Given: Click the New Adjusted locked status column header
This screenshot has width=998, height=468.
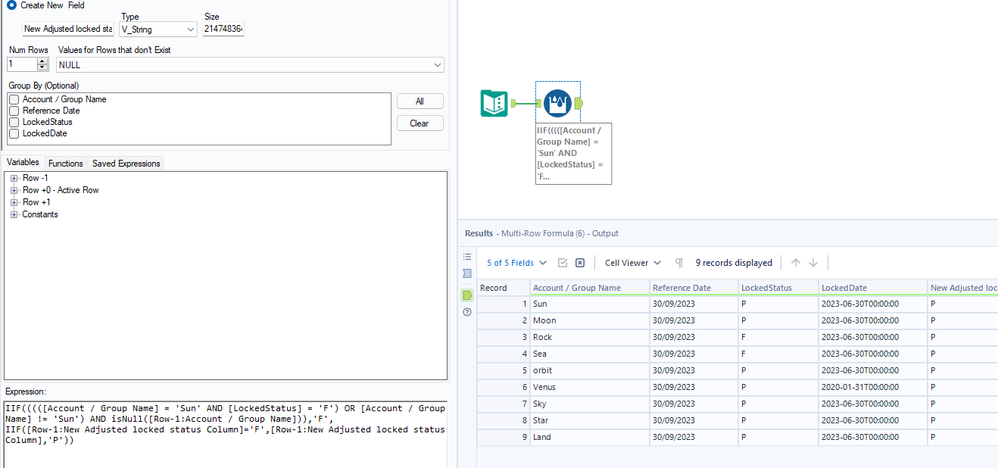Looking at the screenshot, I should [x=962, y=288].
